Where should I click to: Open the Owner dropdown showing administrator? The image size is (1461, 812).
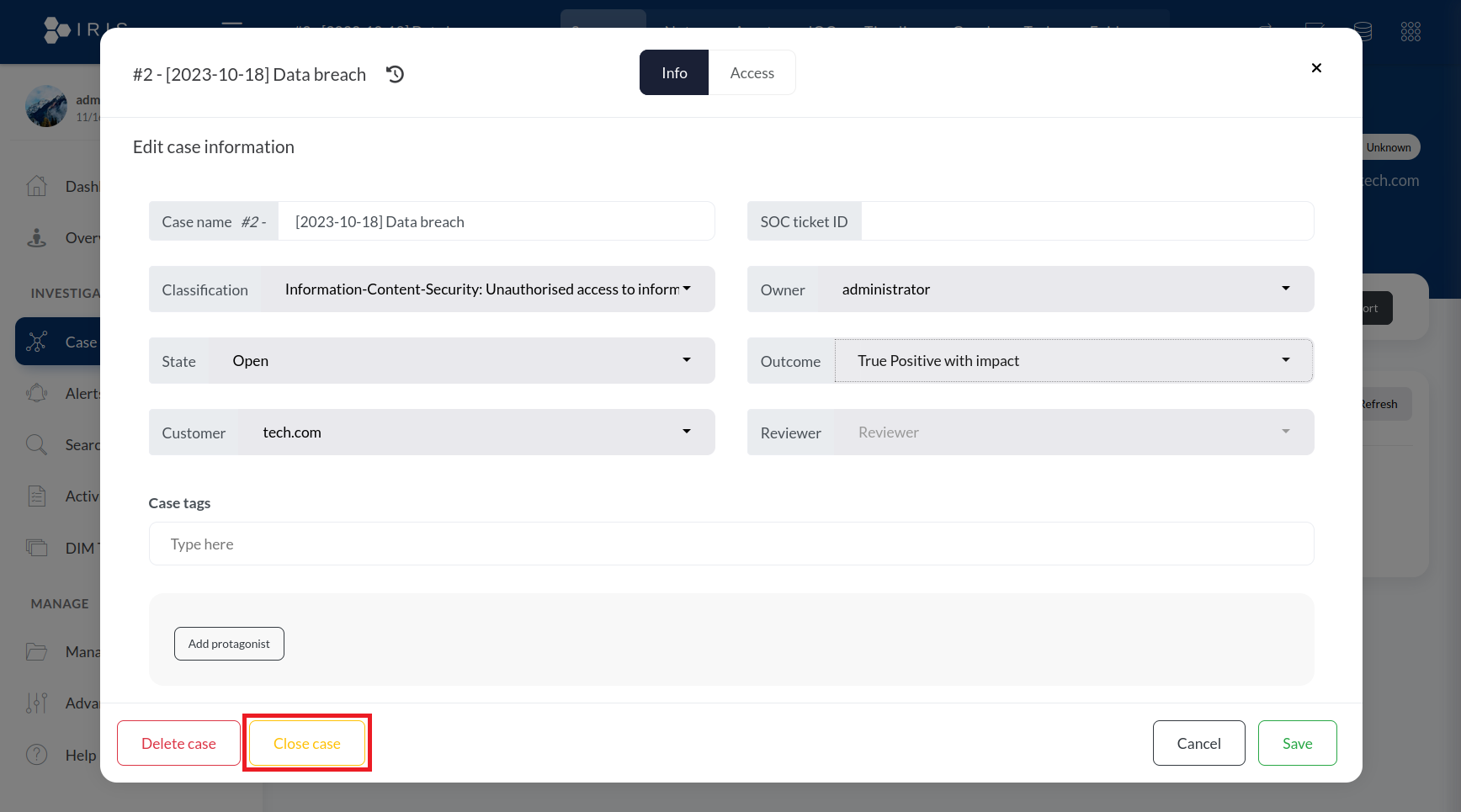tap(1065, 289)
